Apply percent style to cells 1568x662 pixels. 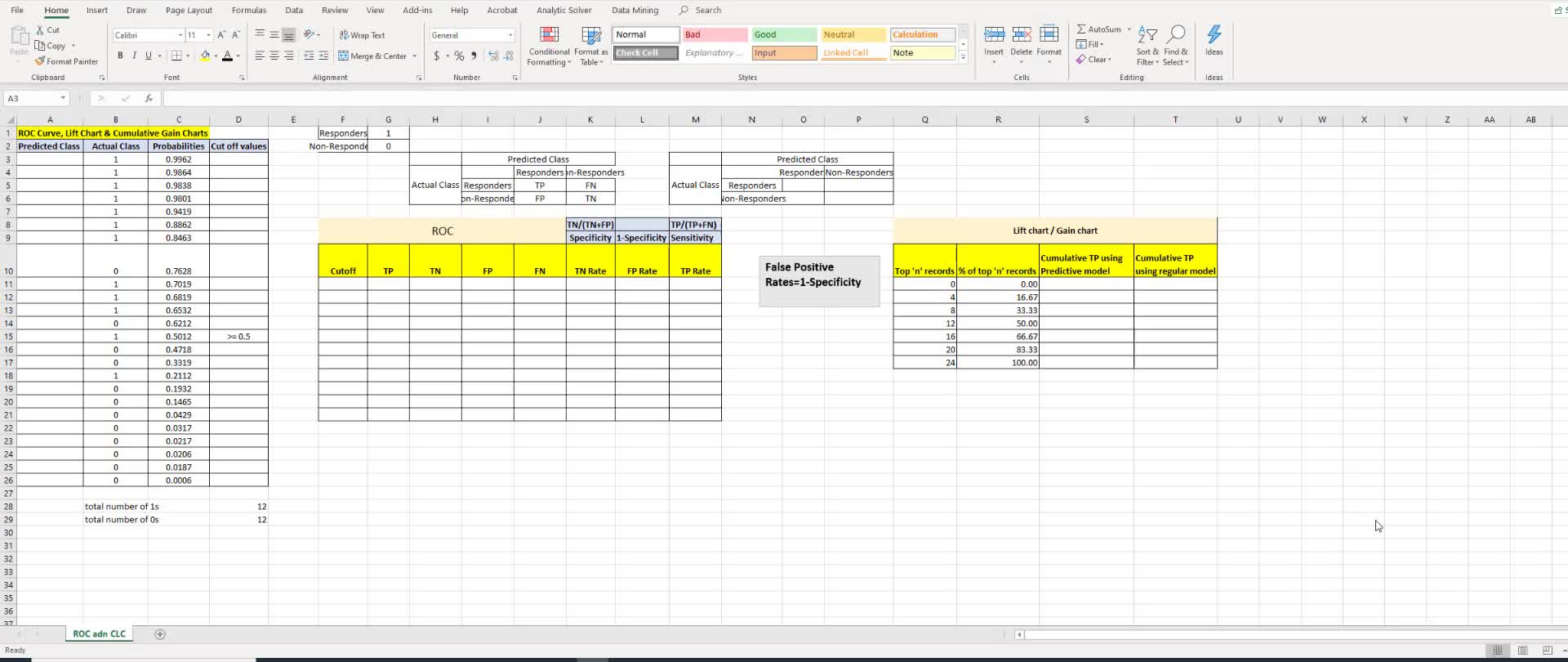459,56
